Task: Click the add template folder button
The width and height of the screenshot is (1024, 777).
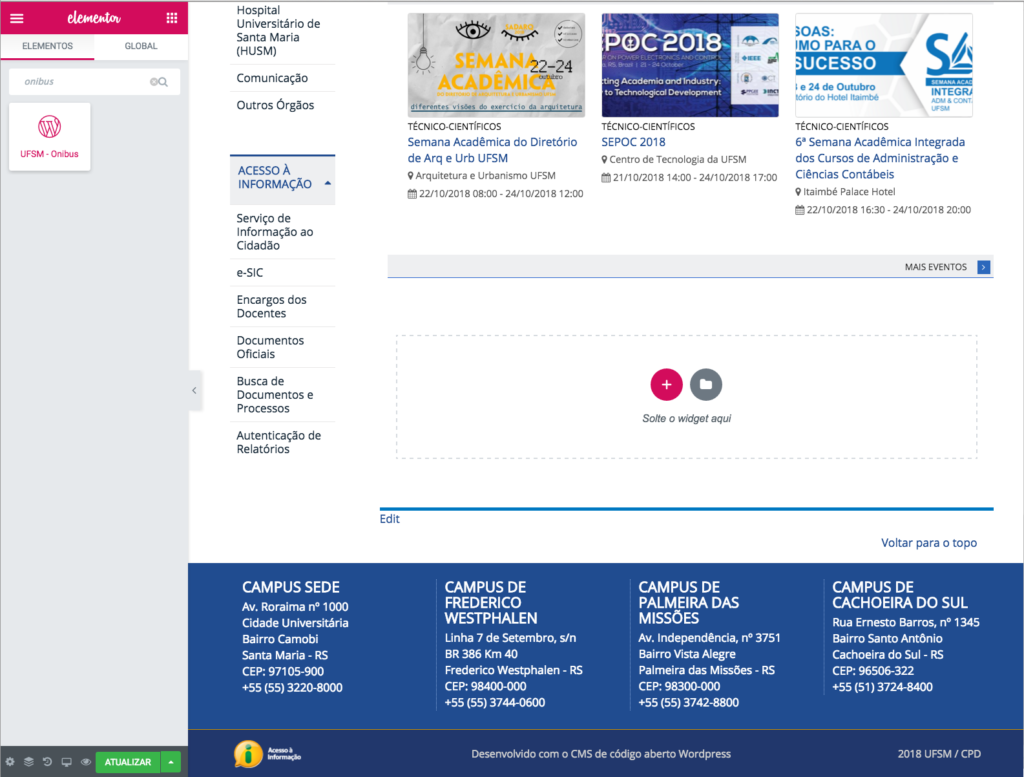Action: (x=706, y=384)
